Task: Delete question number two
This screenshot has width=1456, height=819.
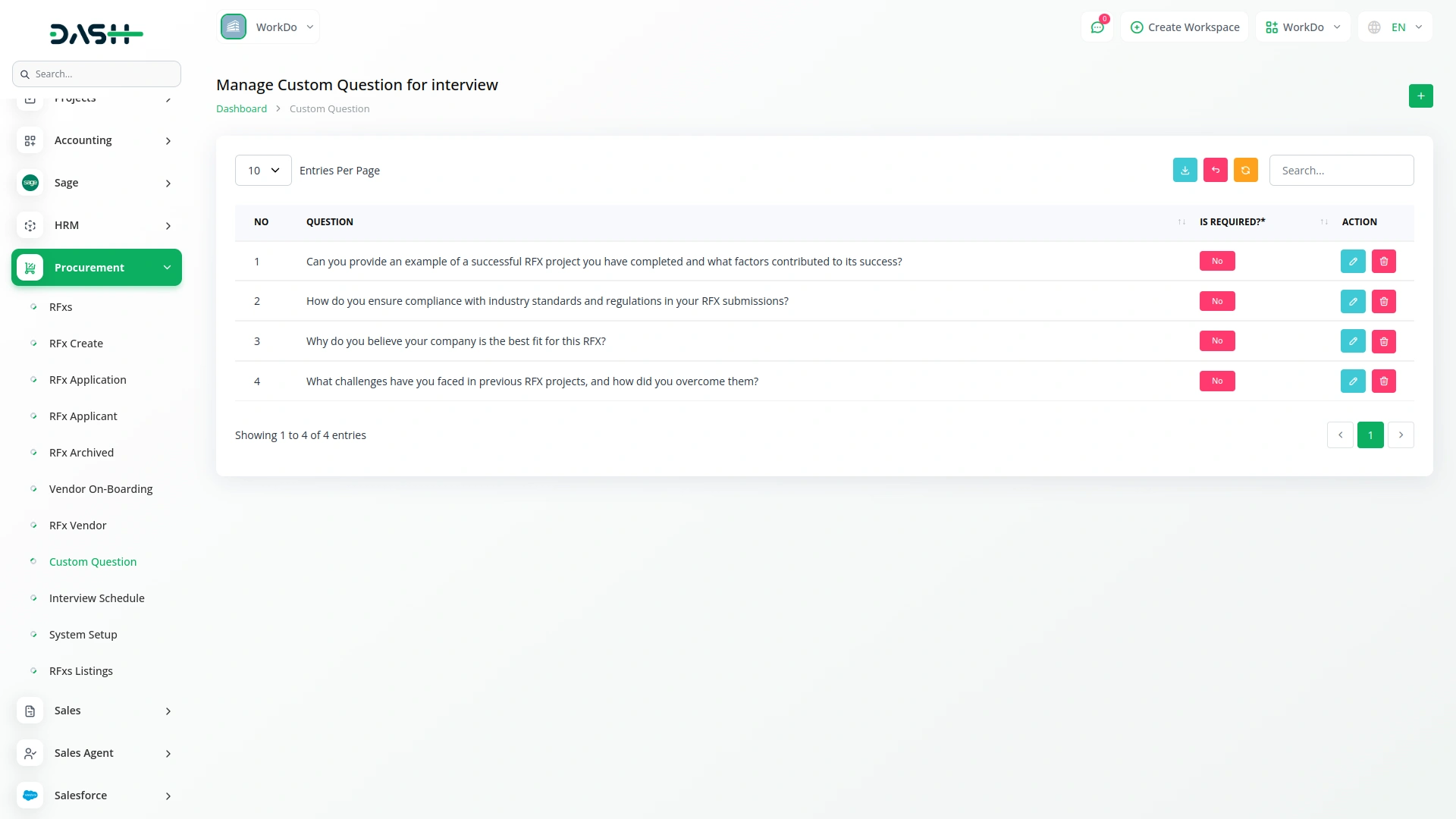Action: click(1383, 302)
